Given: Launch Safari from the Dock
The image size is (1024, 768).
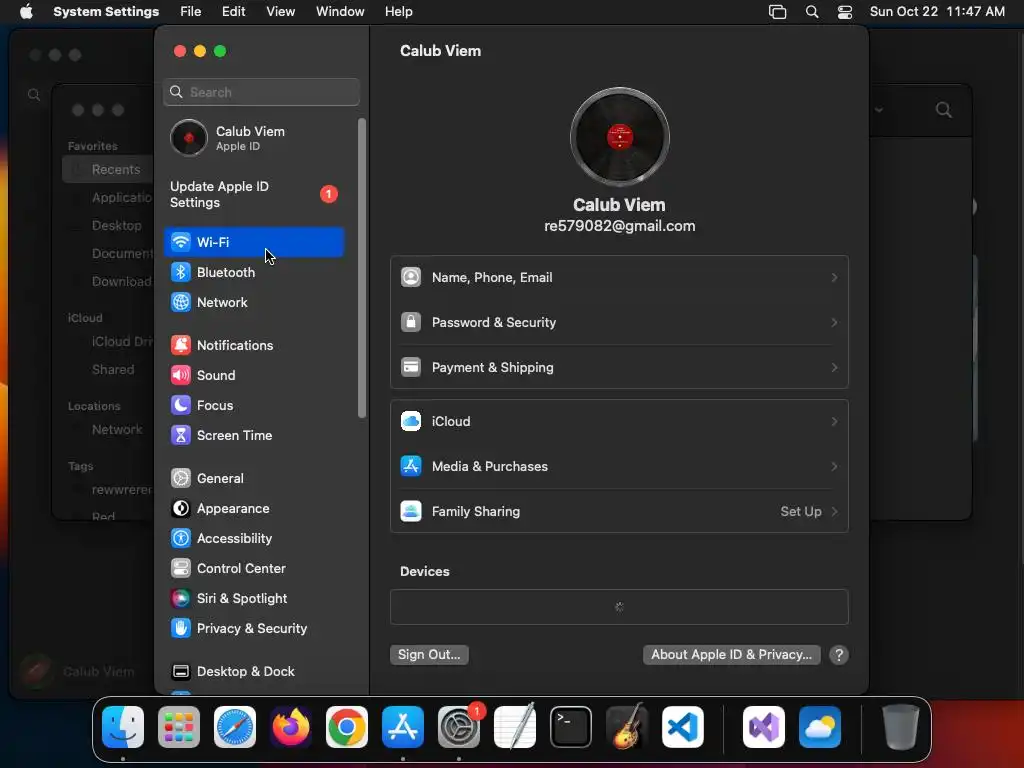Looking at the screenshot, I should [x=235, y=726].
